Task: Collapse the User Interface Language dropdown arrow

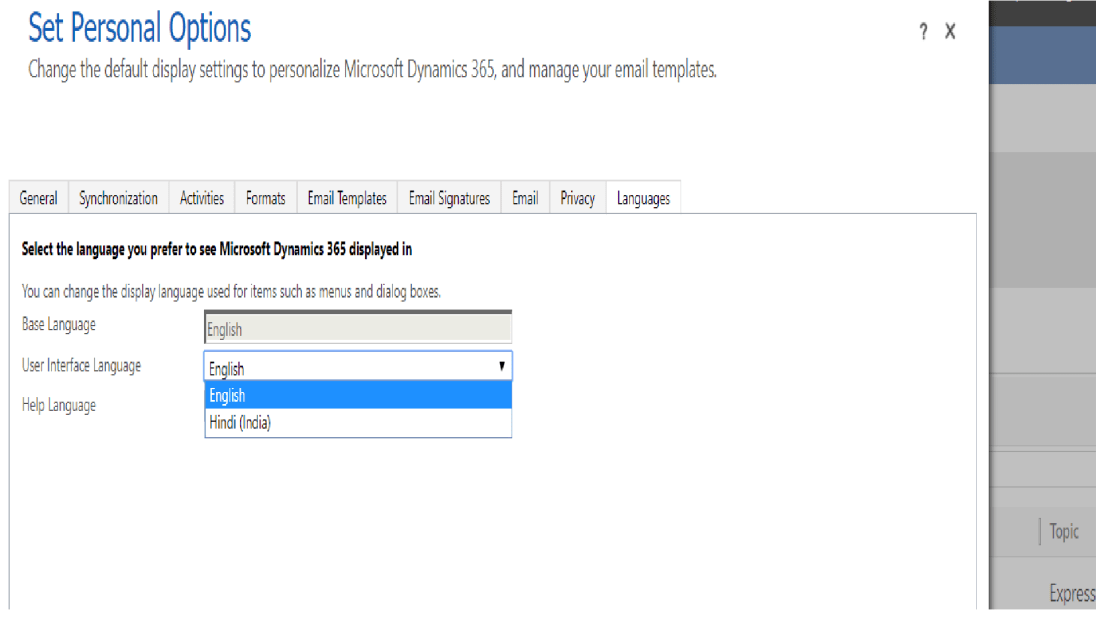Action: 501,367
